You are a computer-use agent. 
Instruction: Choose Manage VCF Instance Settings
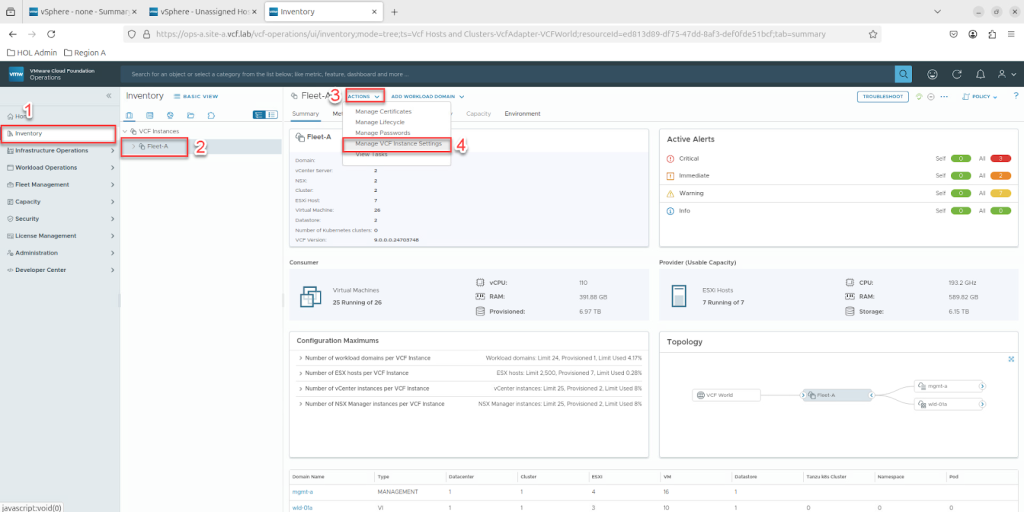(x=398, y=144)
